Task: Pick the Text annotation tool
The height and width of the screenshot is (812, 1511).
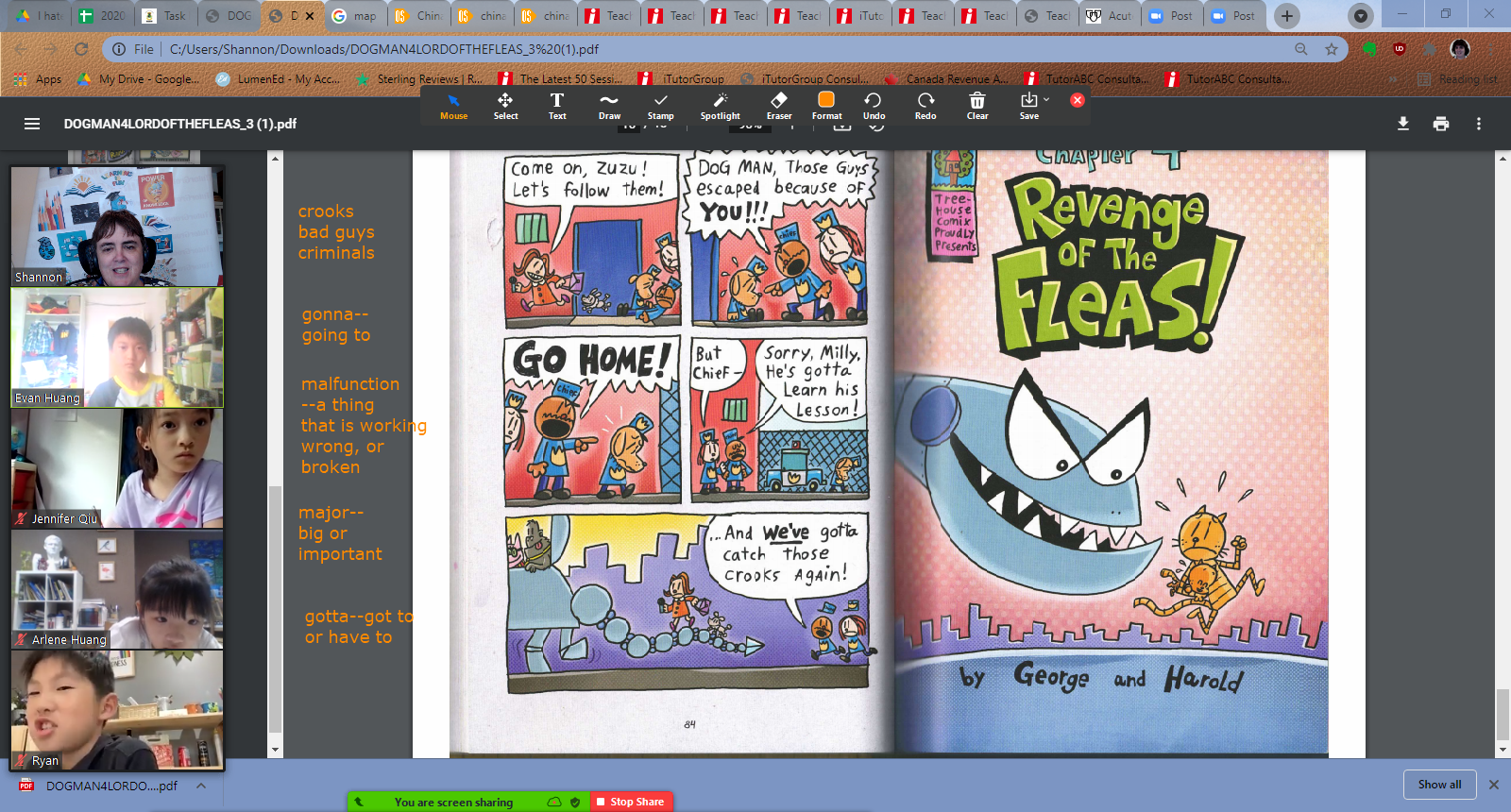Action: coord(557,106)
